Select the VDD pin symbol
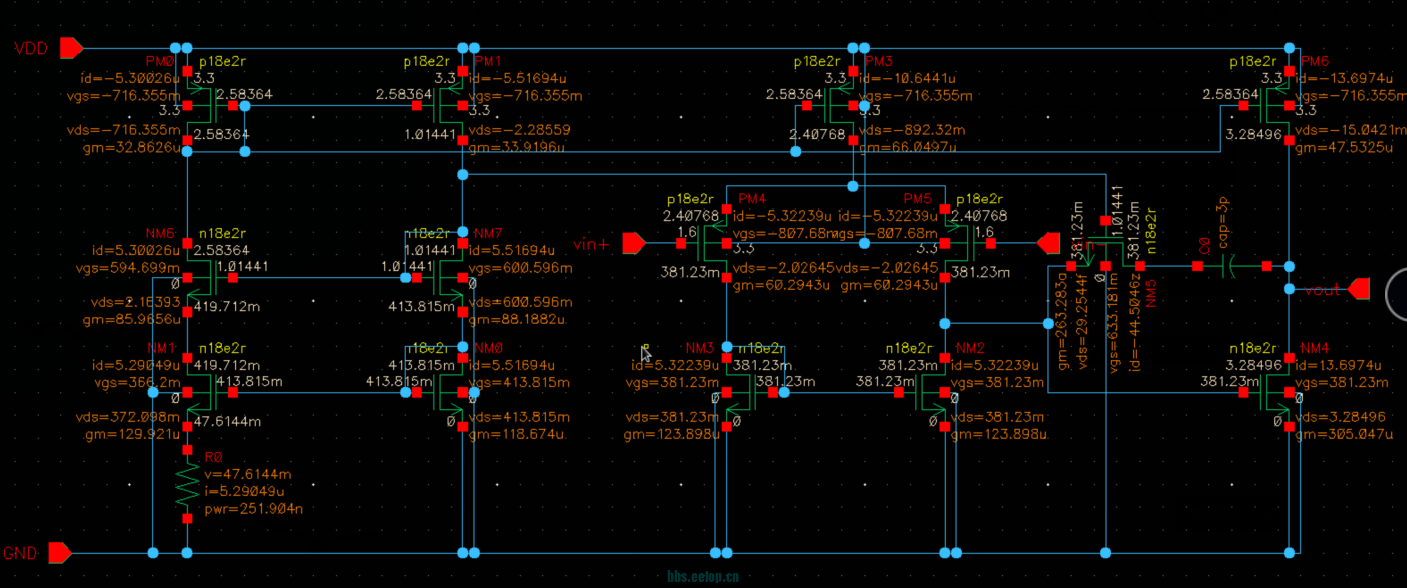The width and height of the screenshot is (1407, 588). tap(72, 47)
